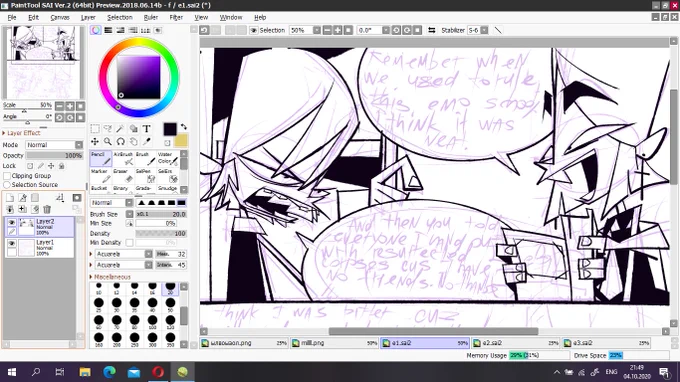The width and height of the screenshot is (680, 382).
Task: Open the Filter menu
Action: coord(176,17)
